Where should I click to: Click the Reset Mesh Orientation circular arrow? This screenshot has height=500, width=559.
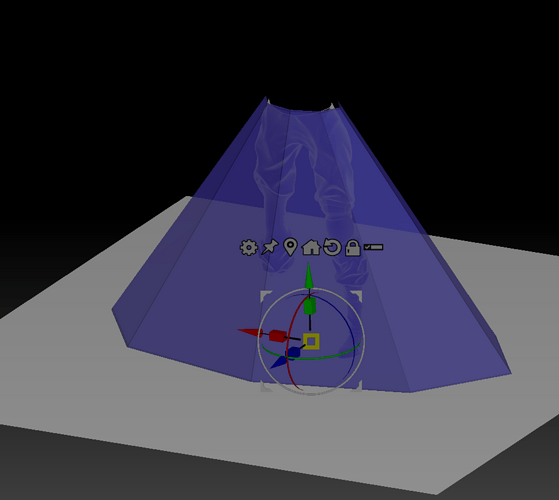tap(332, 247)
